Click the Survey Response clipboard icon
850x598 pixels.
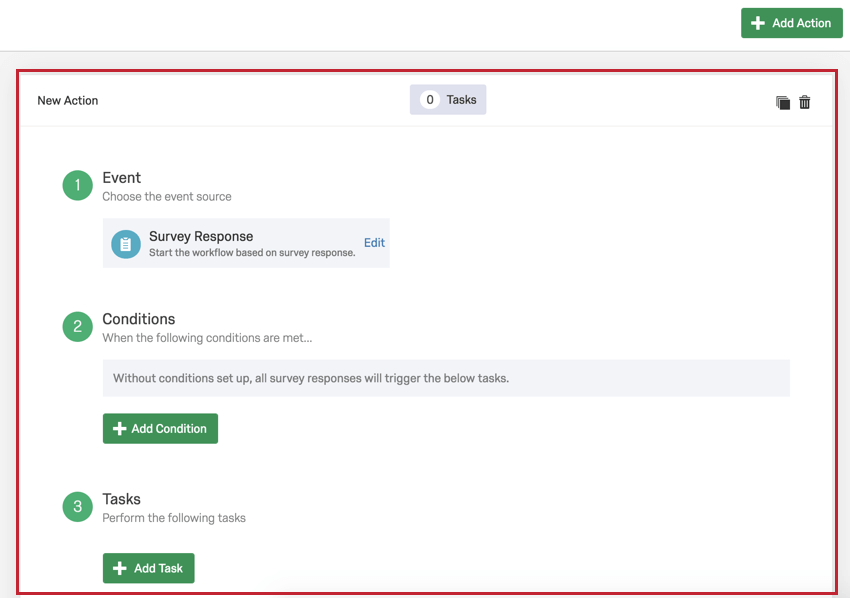(x=126, y=244)
